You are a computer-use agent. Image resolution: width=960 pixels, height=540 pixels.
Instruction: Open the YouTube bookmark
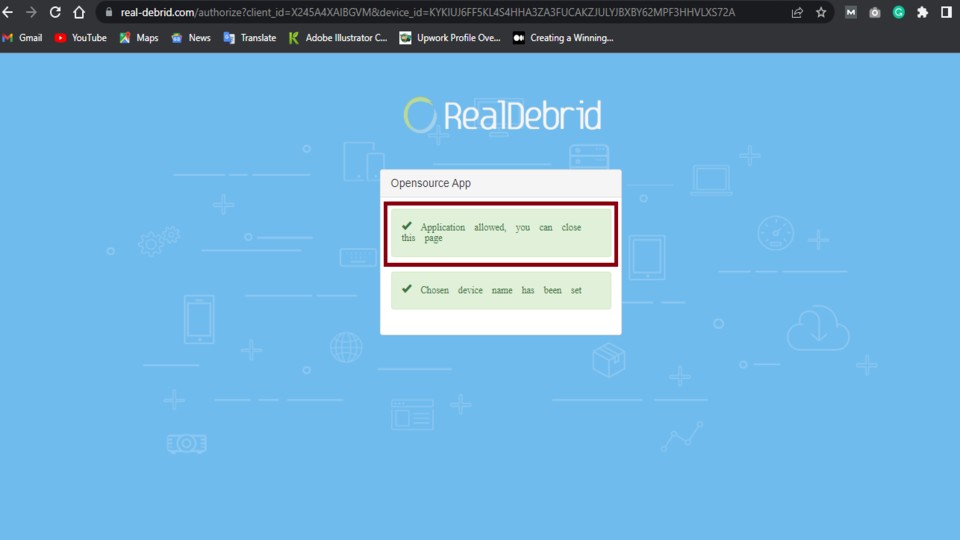pos(81,38)
